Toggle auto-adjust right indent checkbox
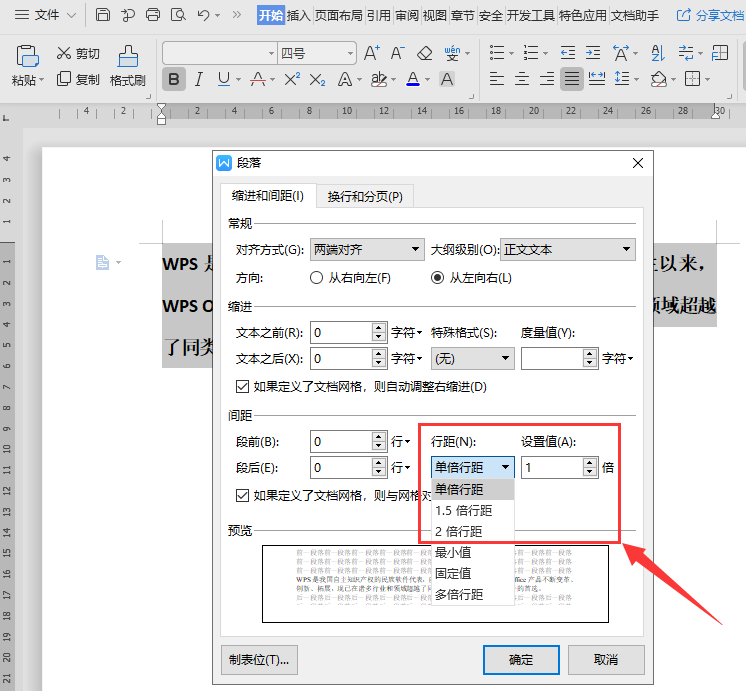Image resolution: width=746 pixels, height=691 pixels. pos(242,386)
